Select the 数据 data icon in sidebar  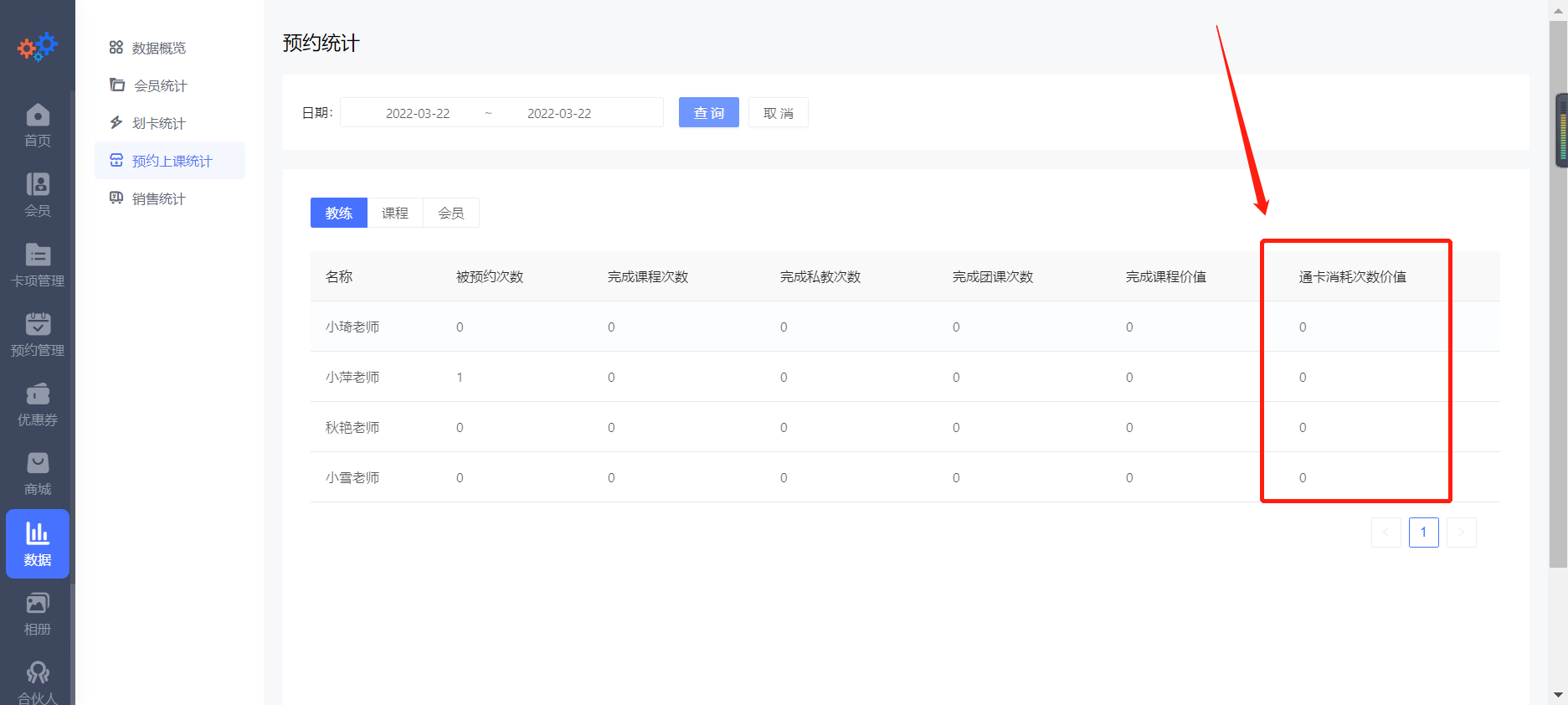[38, 543]
